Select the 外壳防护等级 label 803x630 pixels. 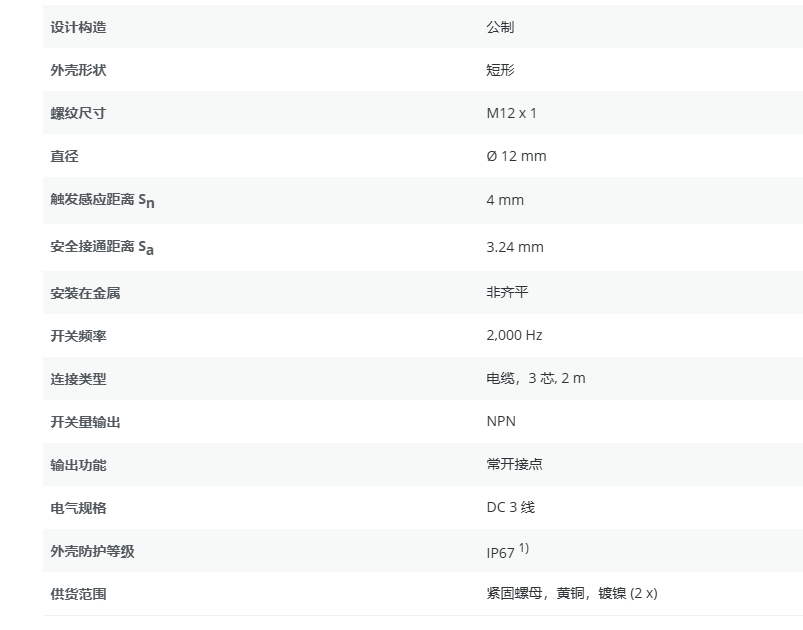click(92, 552)
